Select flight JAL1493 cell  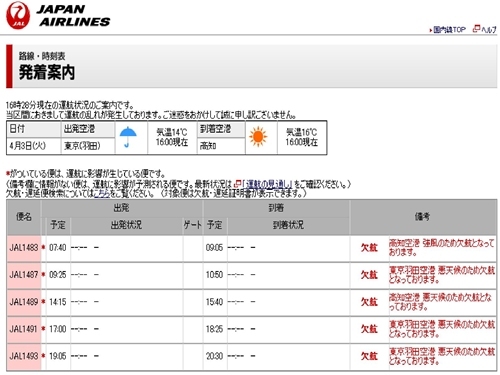coord(24,356)
